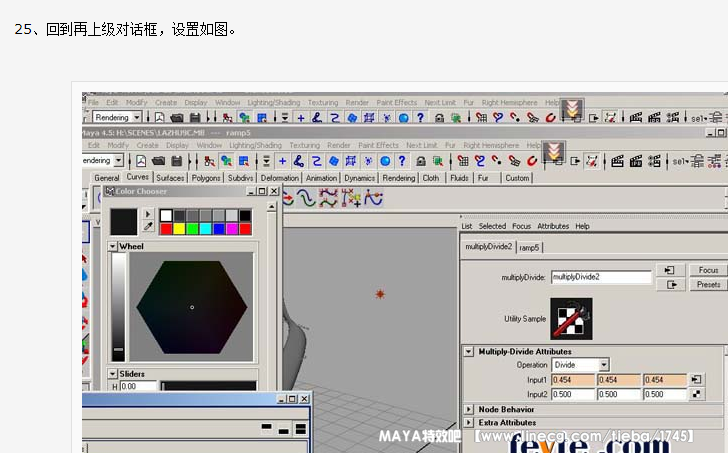The width and height of the screenshot is (728, 453).
Task: Click the output connection icon below the input connection icon
Action: click(x=670, y=284)
